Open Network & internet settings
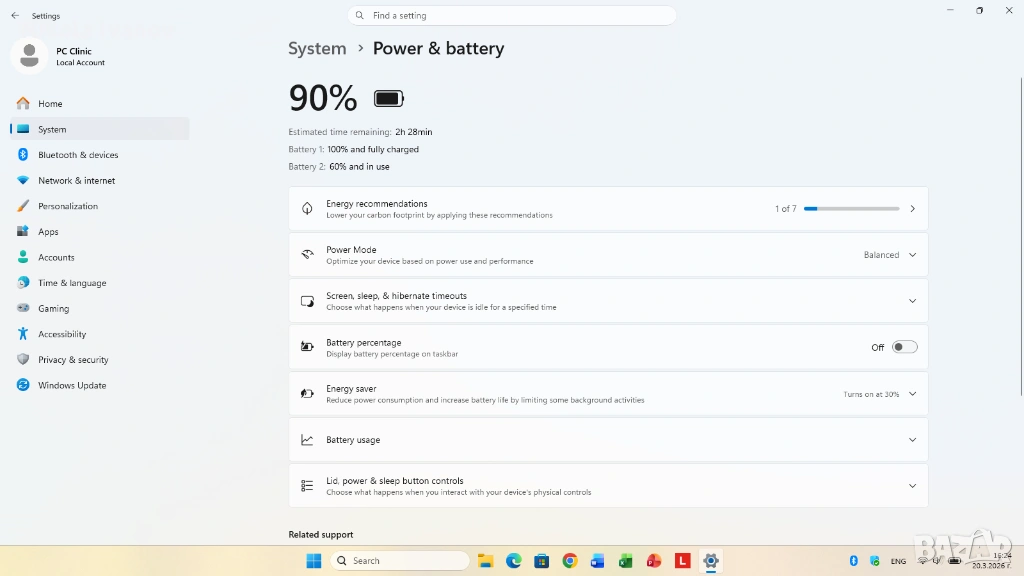This screenshot has width=1024, height=576. [x=76, y=181]
